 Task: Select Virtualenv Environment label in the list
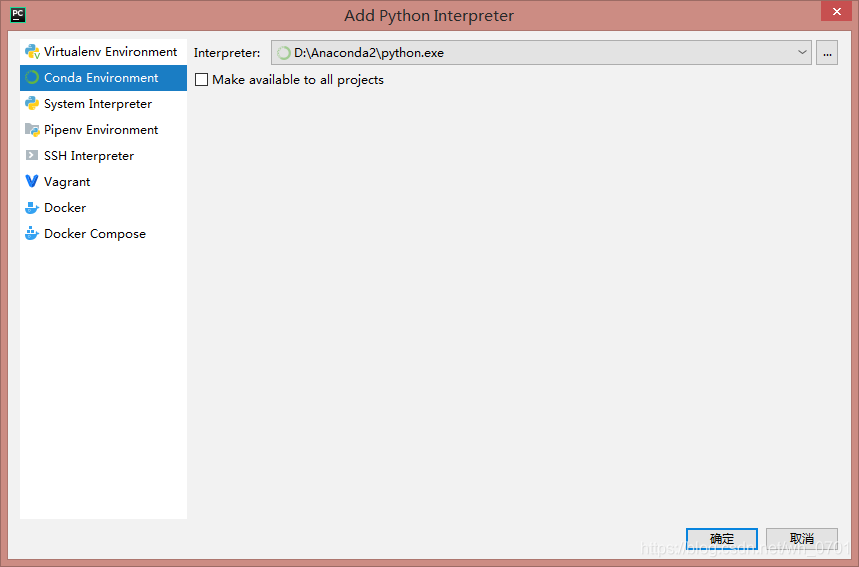point(111,52)
